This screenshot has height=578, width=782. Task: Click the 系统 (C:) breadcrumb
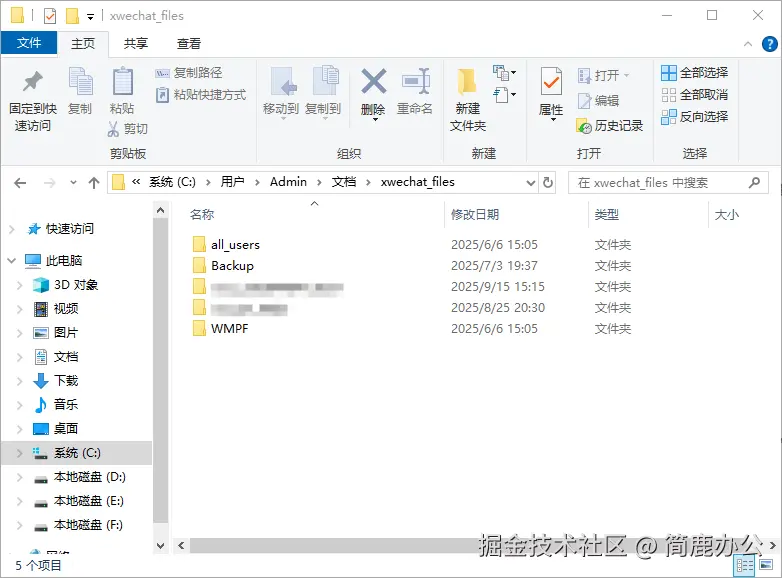172,182
